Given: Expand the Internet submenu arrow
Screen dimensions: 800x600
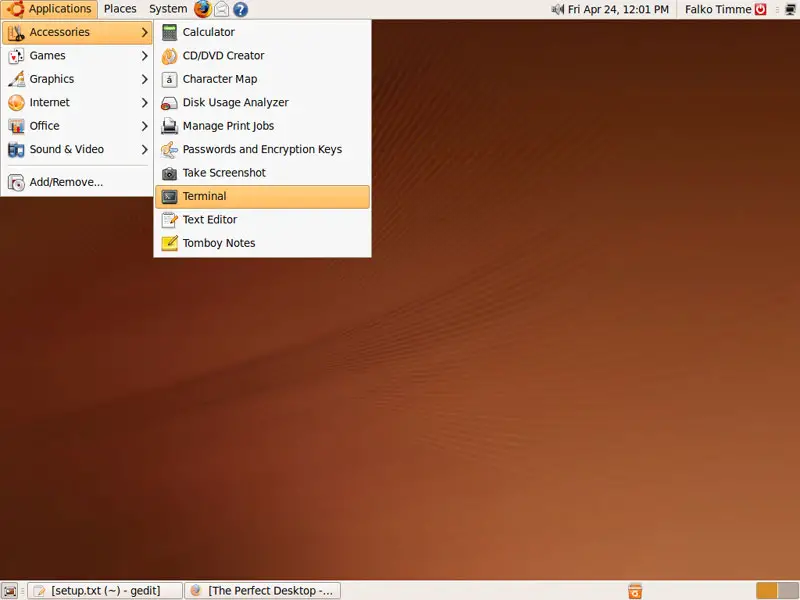Looking at the screenshot, I should coord(144,103).
